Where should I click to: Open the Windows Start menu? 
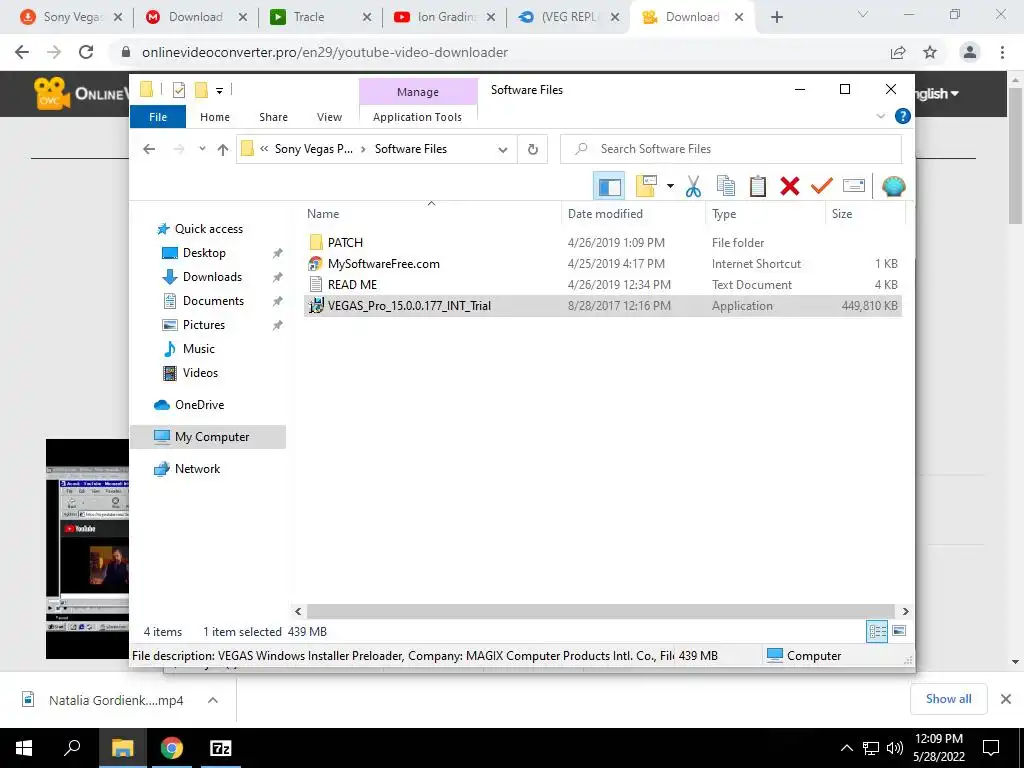(24, 748)
